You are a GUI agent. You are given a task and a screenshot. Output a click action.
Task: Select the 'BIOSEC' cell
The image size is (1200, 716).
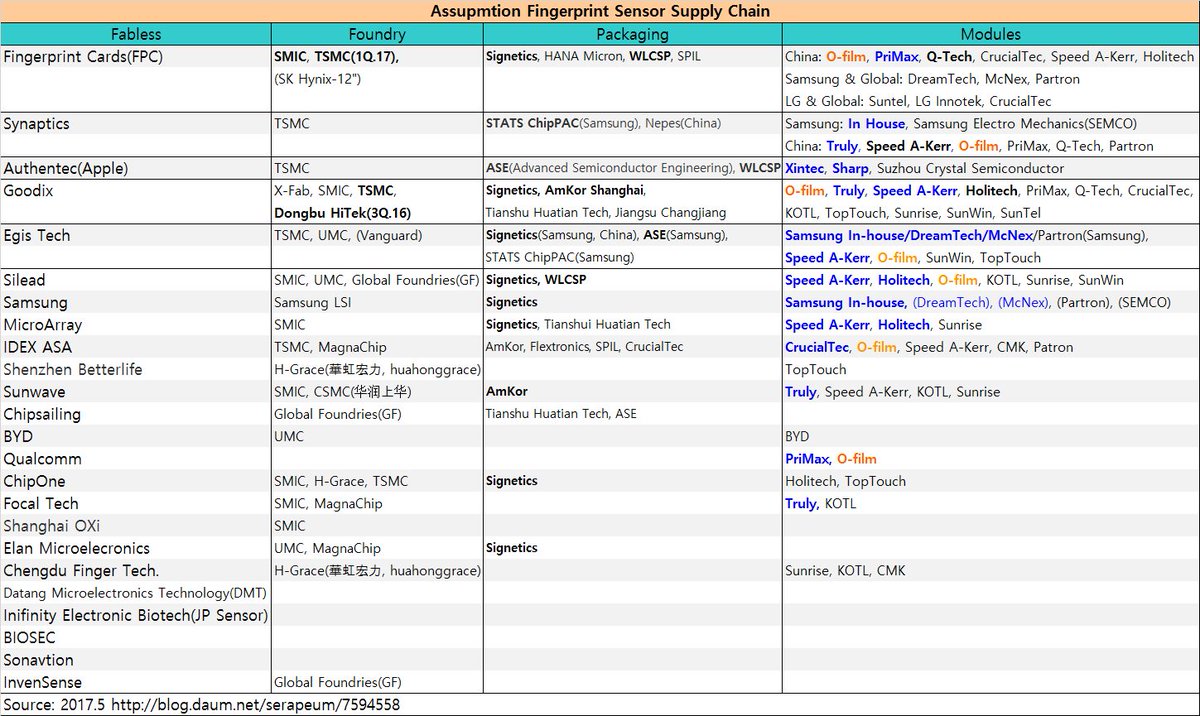tap(29, 637)
